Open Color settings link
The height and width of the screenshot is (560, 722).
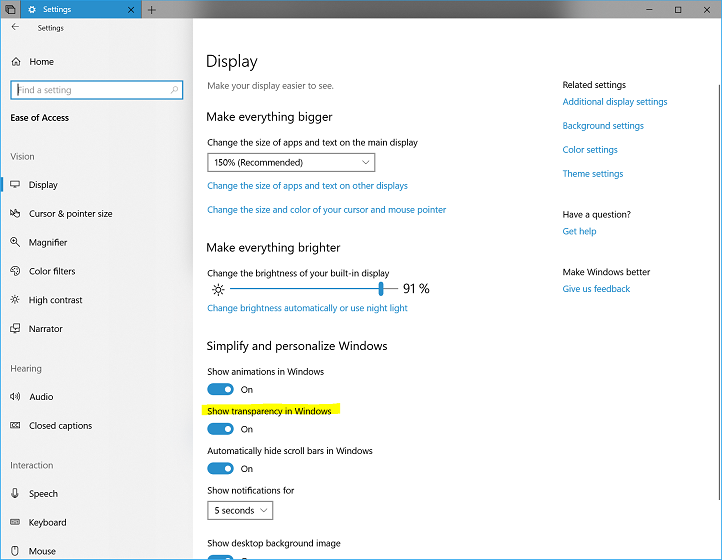pyautogui.click(x=590, y=150)
